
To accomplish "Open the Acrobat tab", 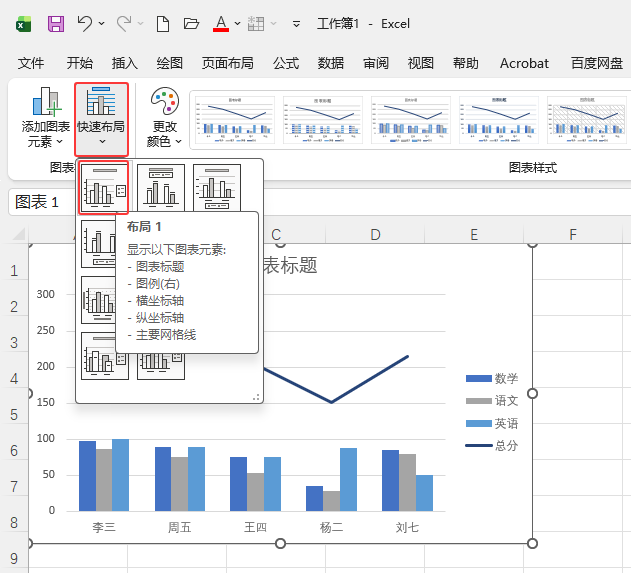I will pyautogui.click(x=524, y=63).
